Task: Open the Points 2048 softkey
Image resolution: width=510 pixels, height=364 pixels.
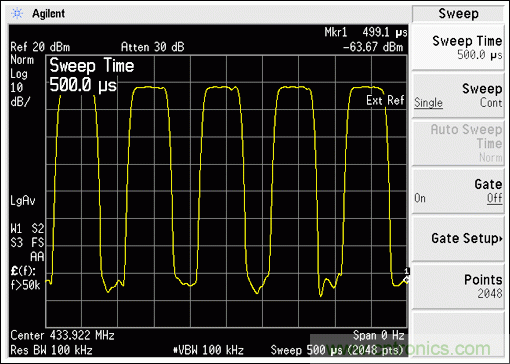Action: coord(458,287)
